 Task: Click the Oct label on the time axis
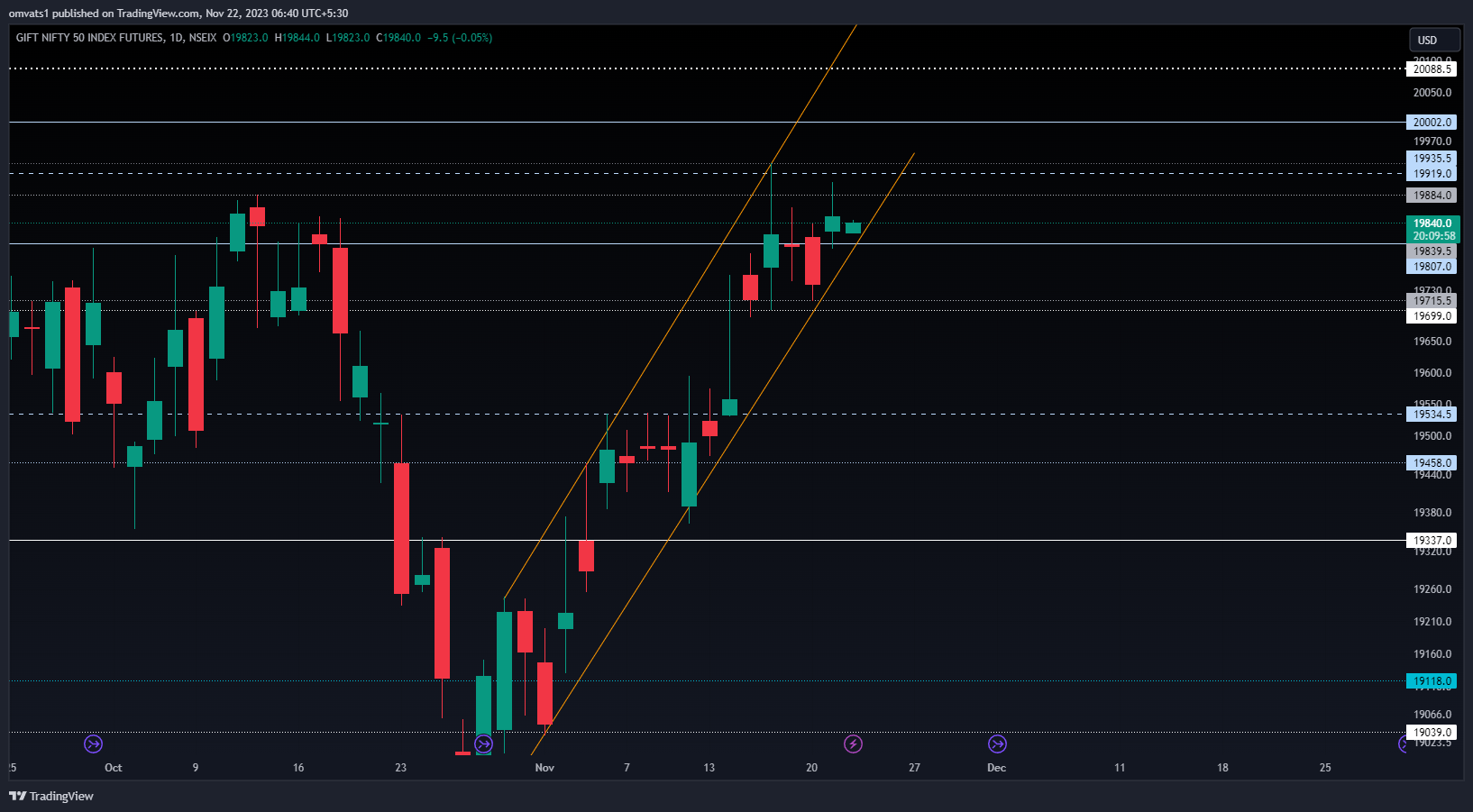coord(113,768)
